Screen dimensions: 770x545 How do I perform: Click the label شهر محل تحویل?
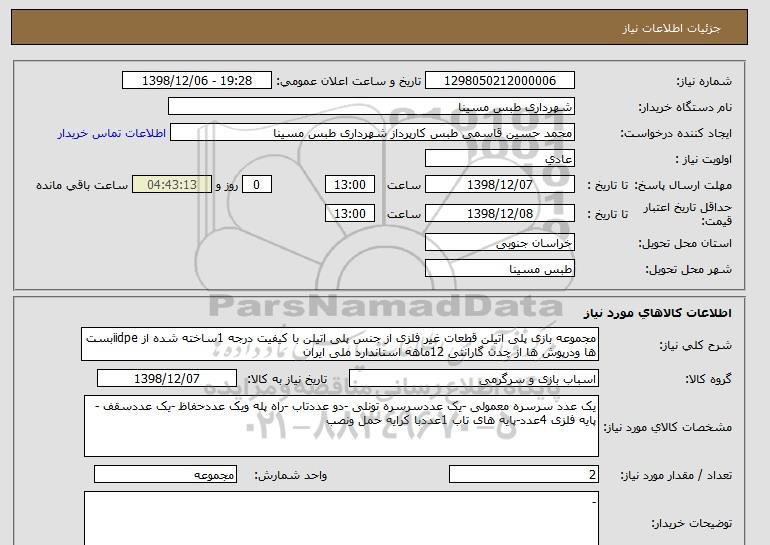(688, 269)
